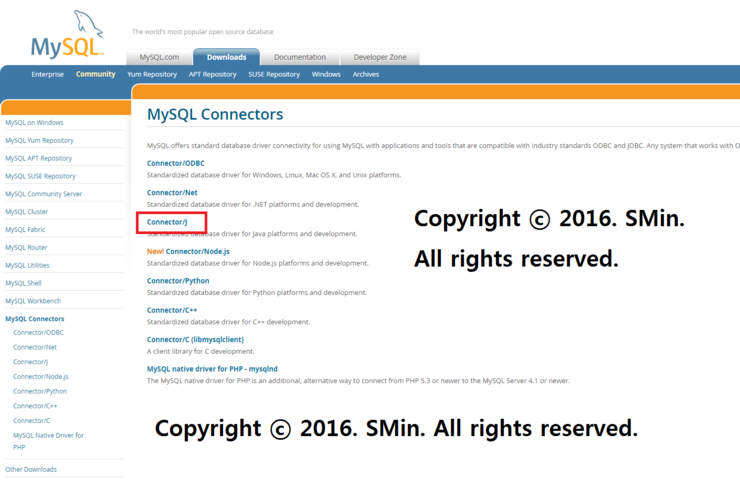Open MySQL SUSE Repository sidebar link
740x487 pixels.
pos(40,176)
